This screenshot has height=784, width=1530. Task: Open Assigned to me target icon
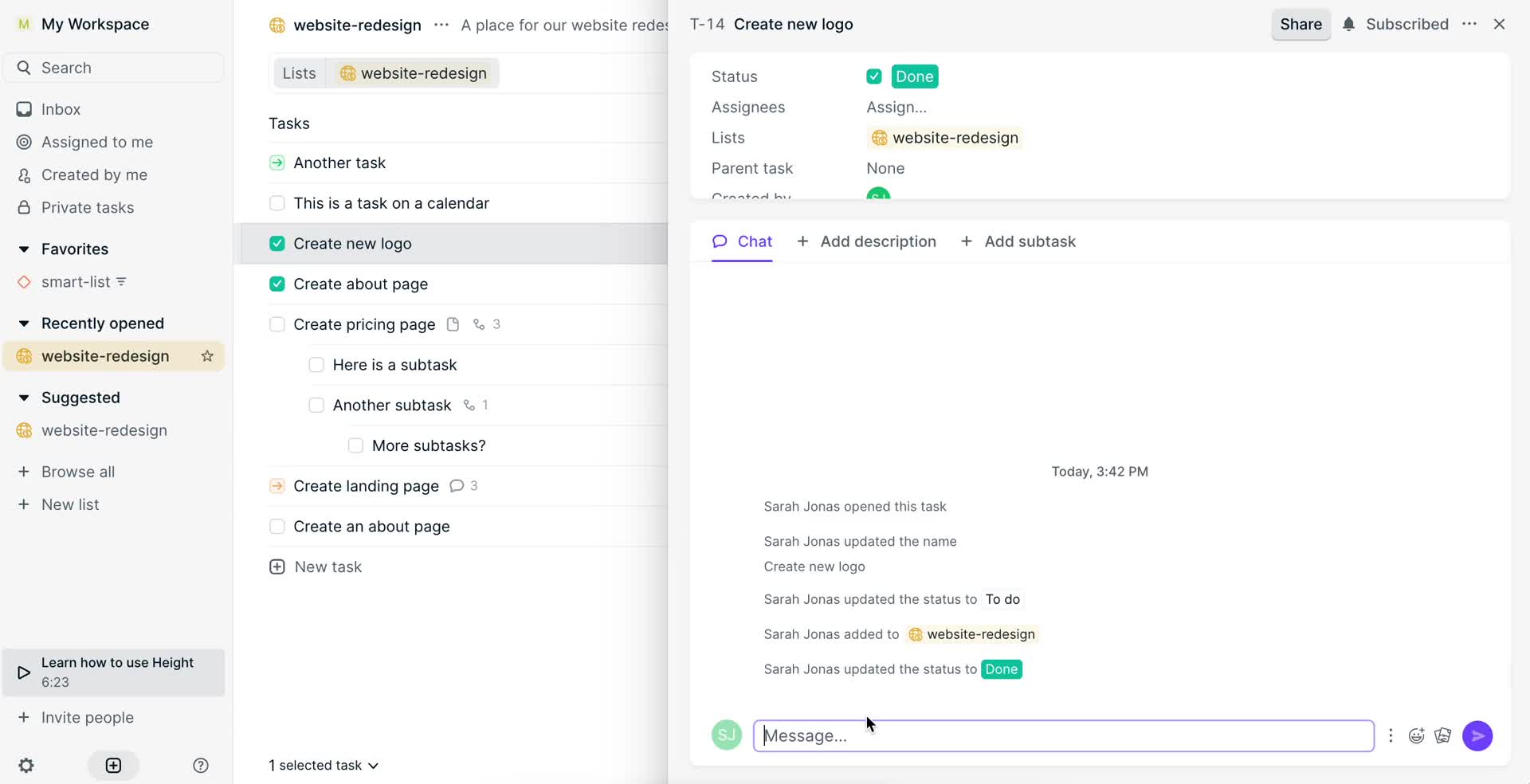[x=24, y=142]
